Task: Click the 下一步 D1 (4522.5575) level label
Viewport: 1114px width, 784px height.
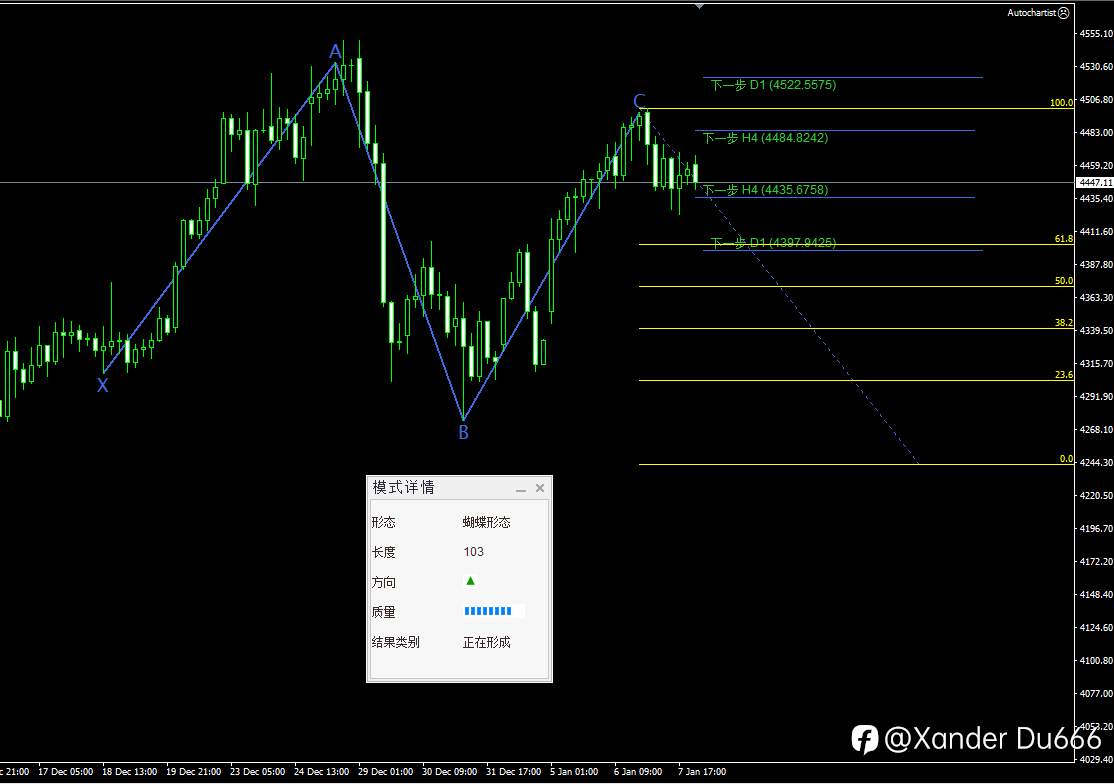Action: (x=773, y=85)
